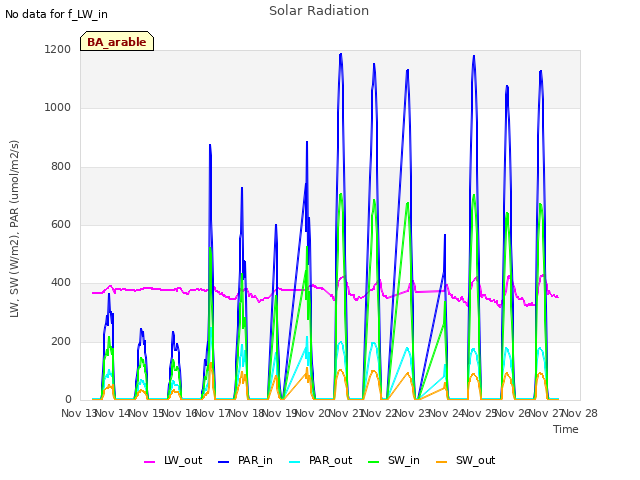Image resolution: width=640 pixels, height=480 pixels.
Task: Click the green SW_in legend swatch
Action: pos(373,462)
